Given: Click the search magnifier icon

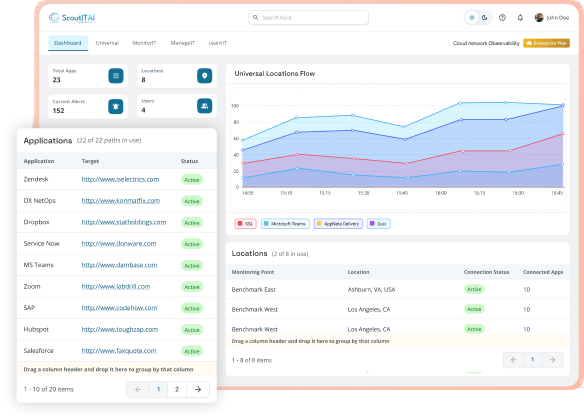Looking at the screenshot, I should (256, 18).
